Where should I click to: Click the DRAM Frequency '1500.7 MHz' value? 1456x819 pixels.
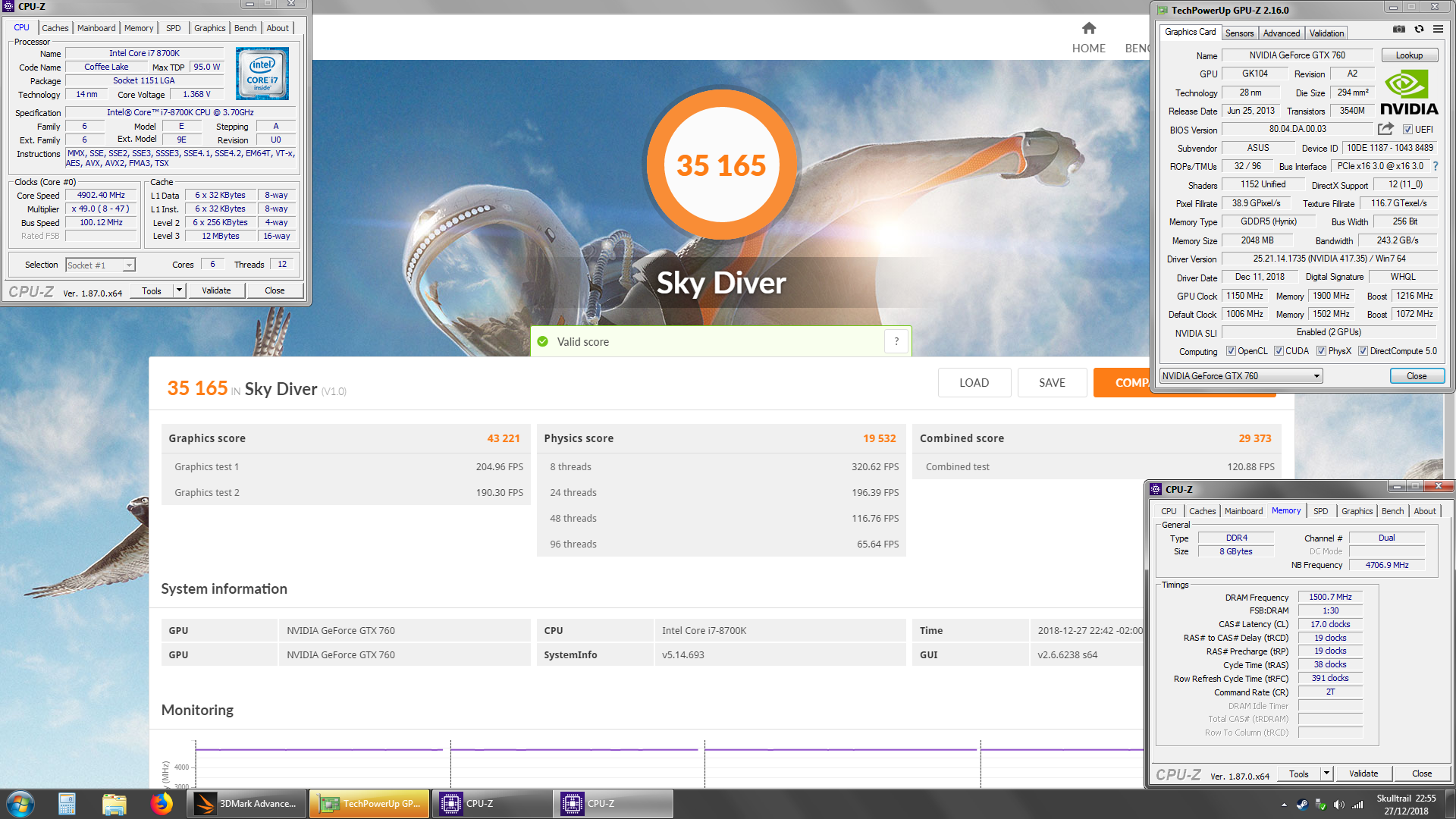[1330, 598]
